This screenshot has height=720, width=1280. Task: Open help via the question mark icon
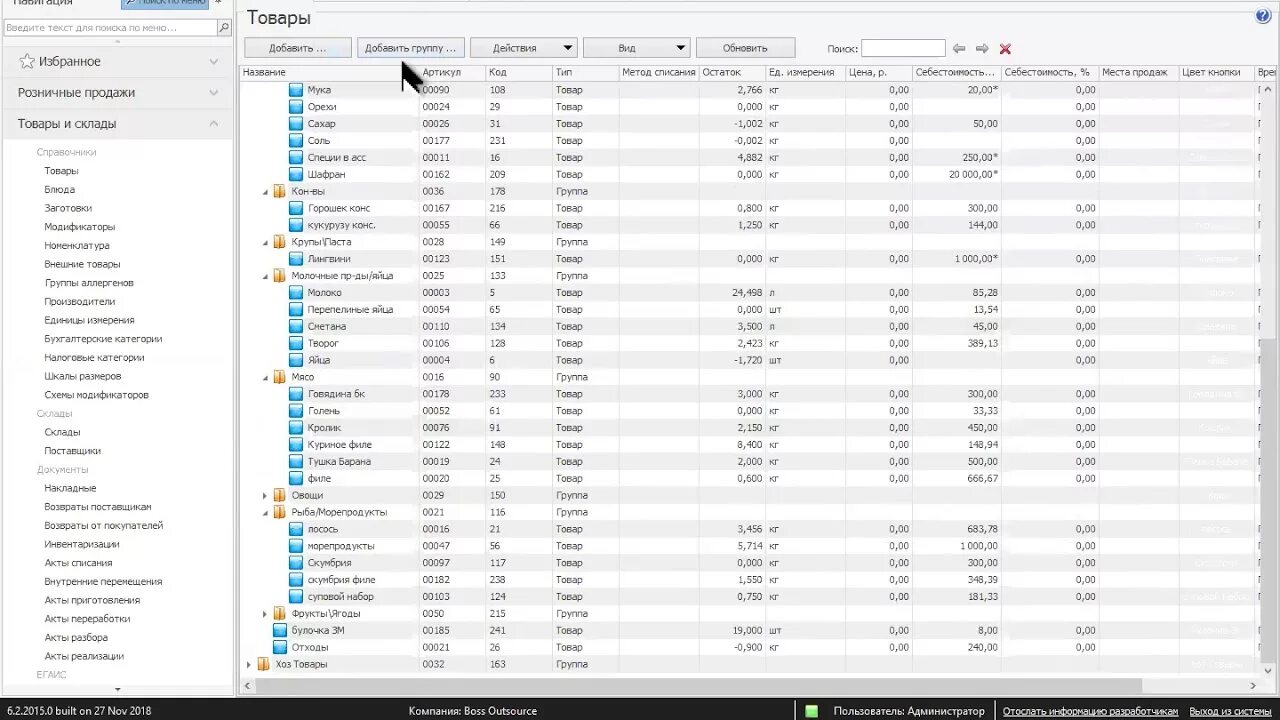[x=1263, y=16]
